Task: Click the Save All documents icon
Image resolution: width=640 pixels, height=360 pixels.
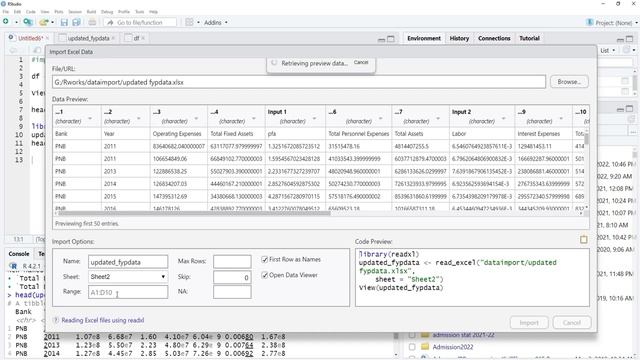Action: [76, 22]
